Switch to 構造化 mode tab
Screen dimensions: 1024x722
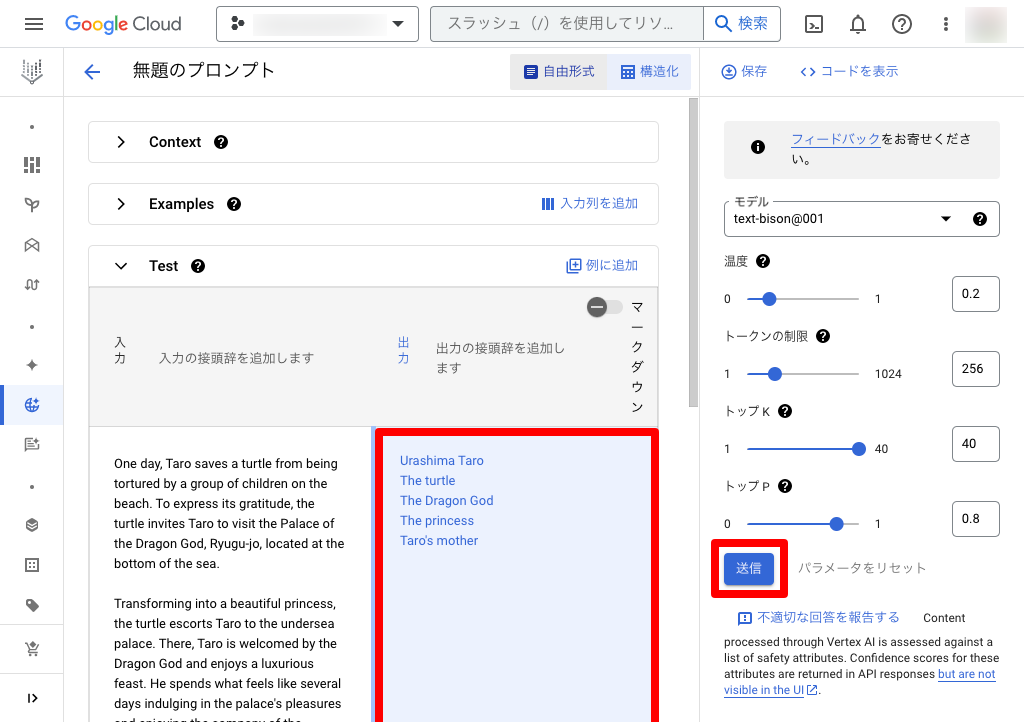[649, 72]
